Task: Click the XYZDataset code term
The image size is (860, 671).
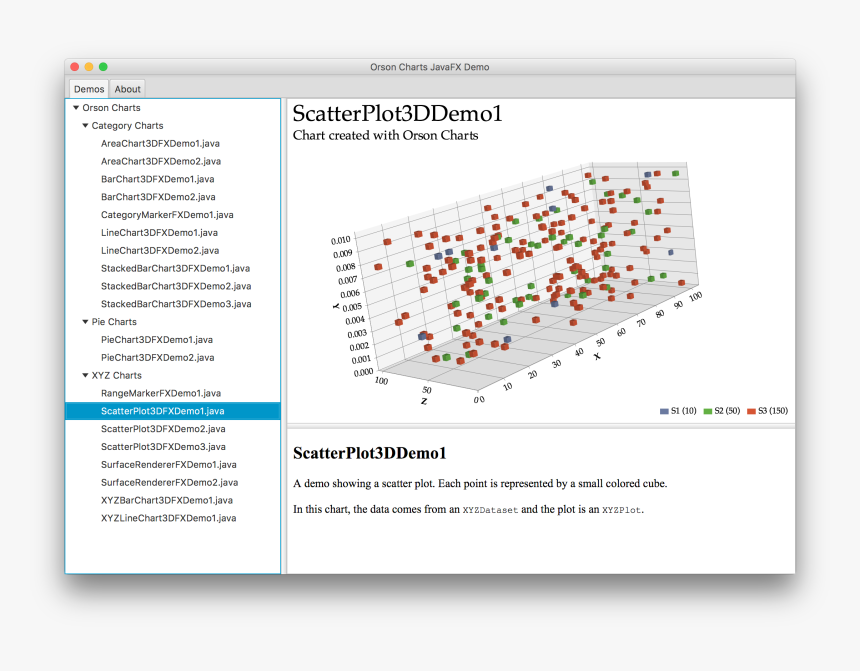Action: click(x=490, y=510)
